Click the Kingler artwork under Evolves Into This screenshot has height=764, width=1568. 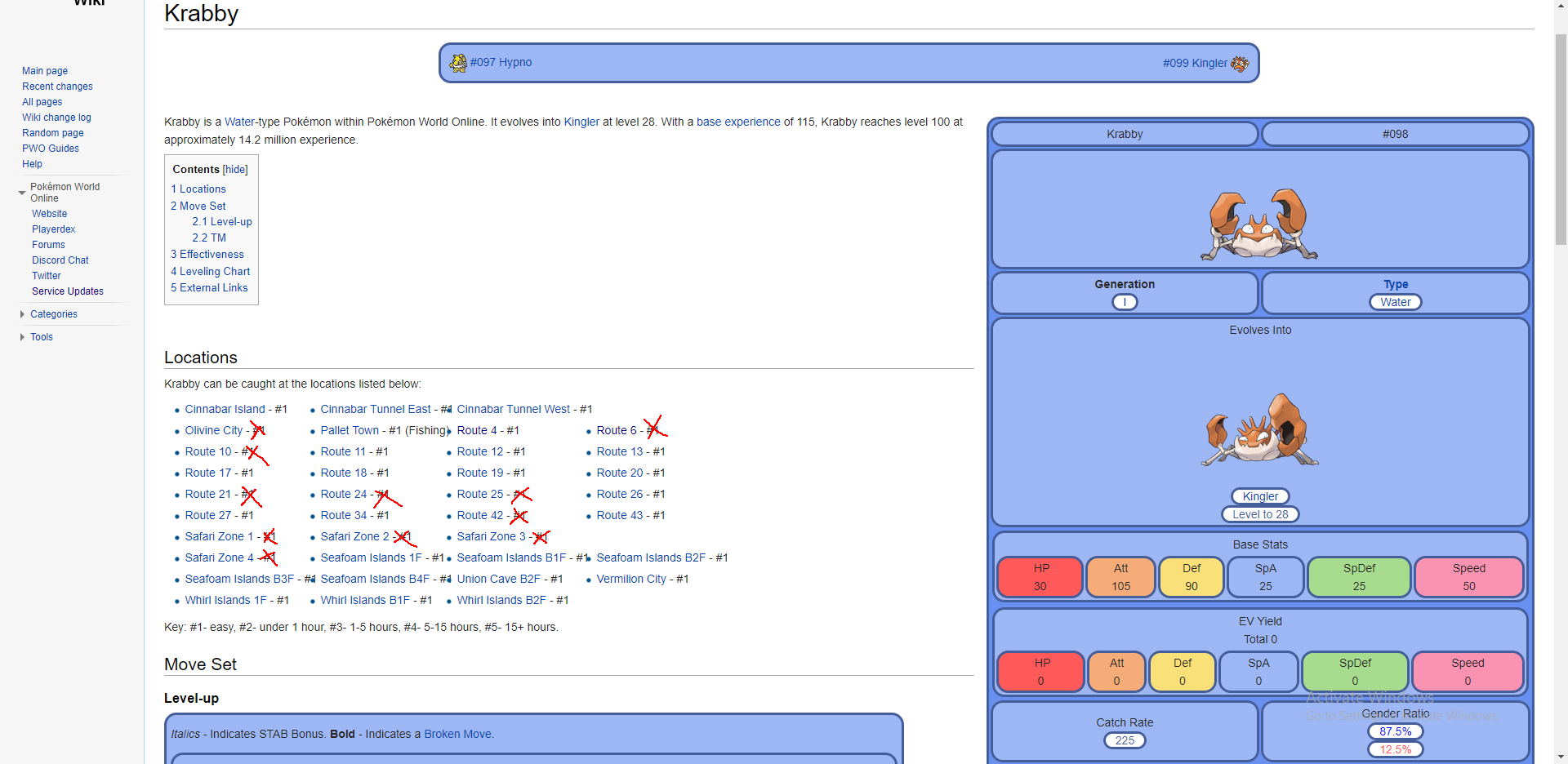pos(1259,429)
